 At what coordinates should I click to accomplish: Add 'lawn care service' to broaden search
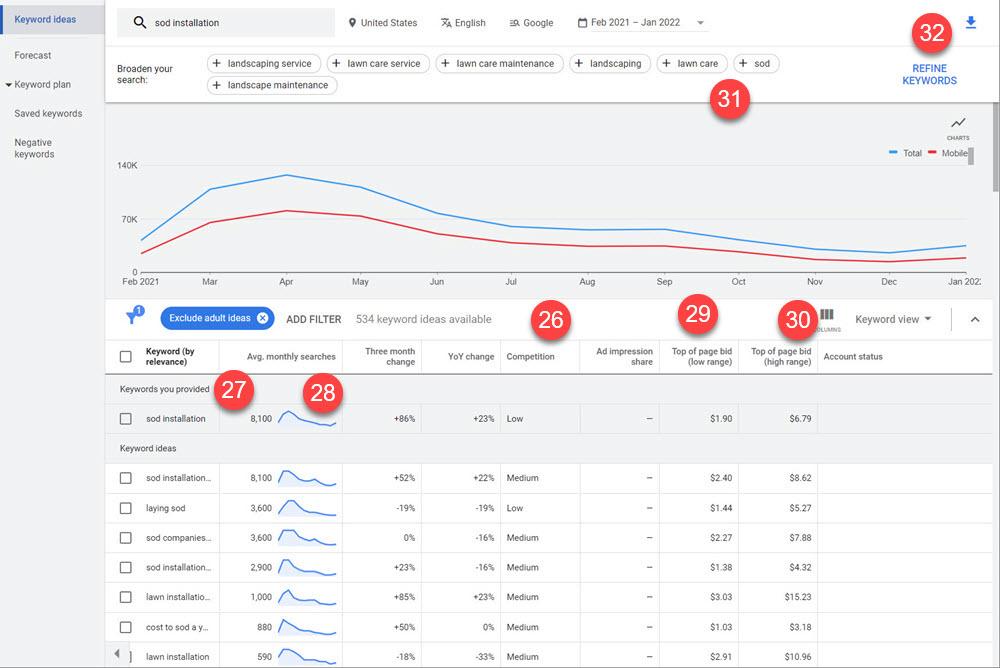click(x=378, y=63)
